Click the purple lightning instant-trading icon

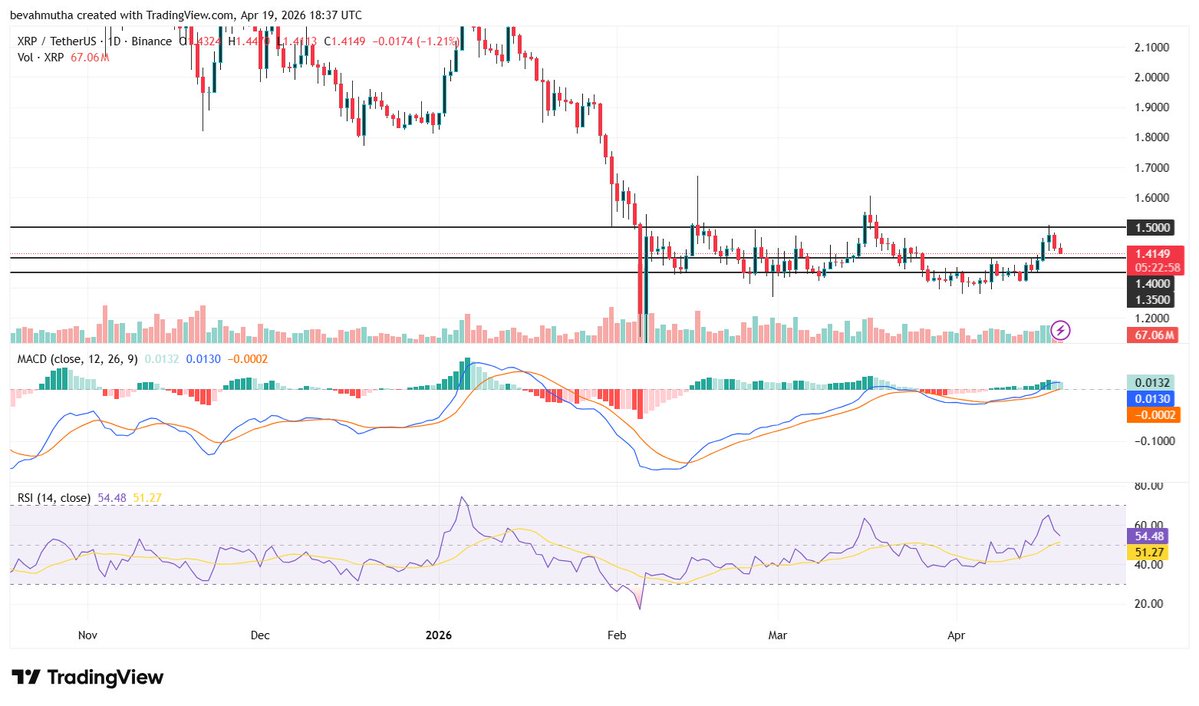(1060, 330)
